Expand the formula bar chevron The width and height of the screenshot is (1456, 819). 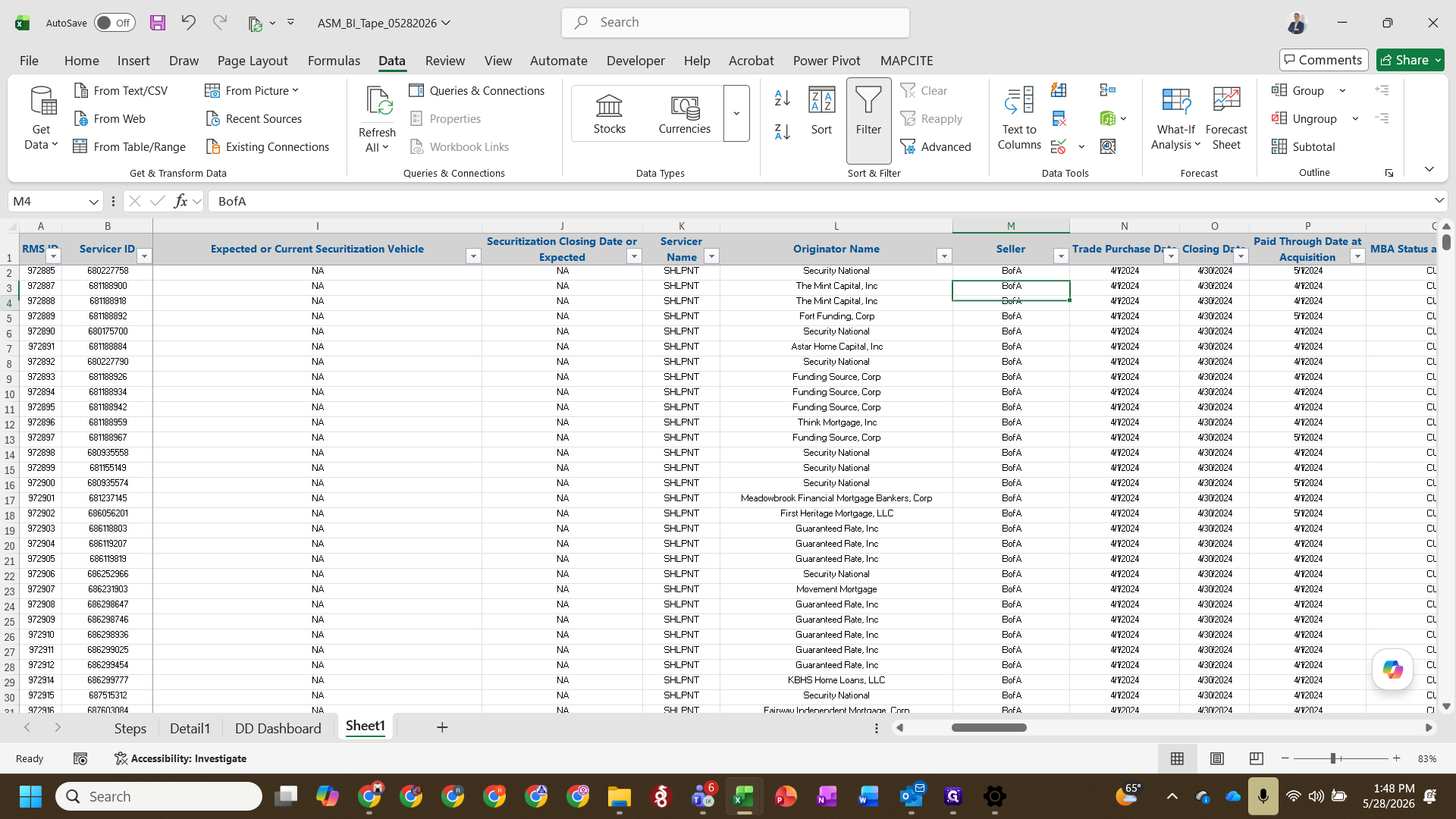click(1439, 201)
